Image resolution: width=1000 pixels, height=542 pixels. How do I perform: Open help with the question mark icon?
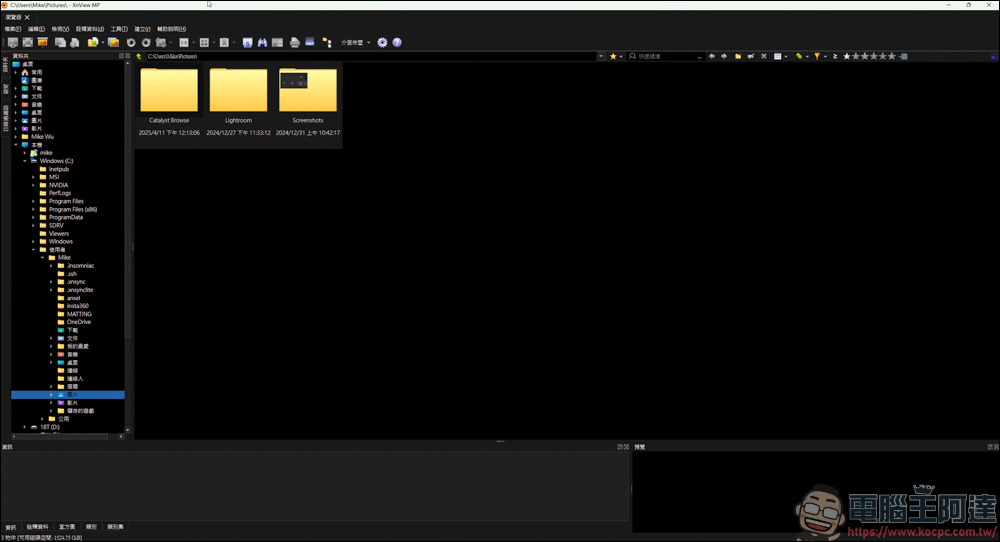coord(397,43)
